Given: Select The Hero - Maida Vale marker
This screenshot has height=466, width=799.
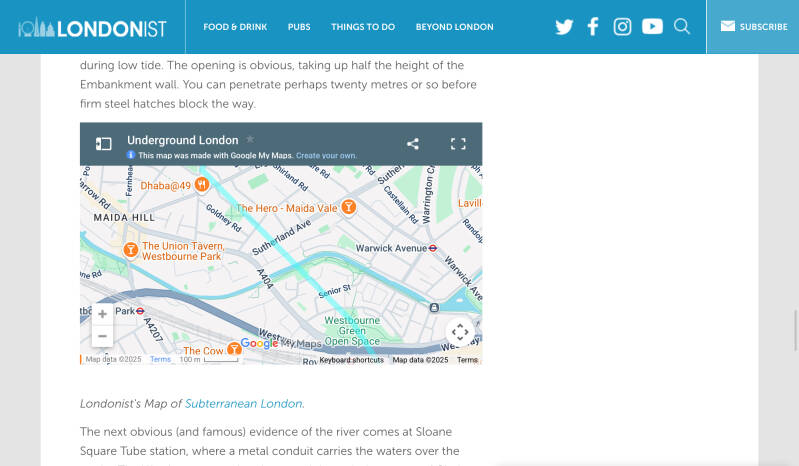Looking at the screenshot, I should pyautogui.click(x=349, y=207).
